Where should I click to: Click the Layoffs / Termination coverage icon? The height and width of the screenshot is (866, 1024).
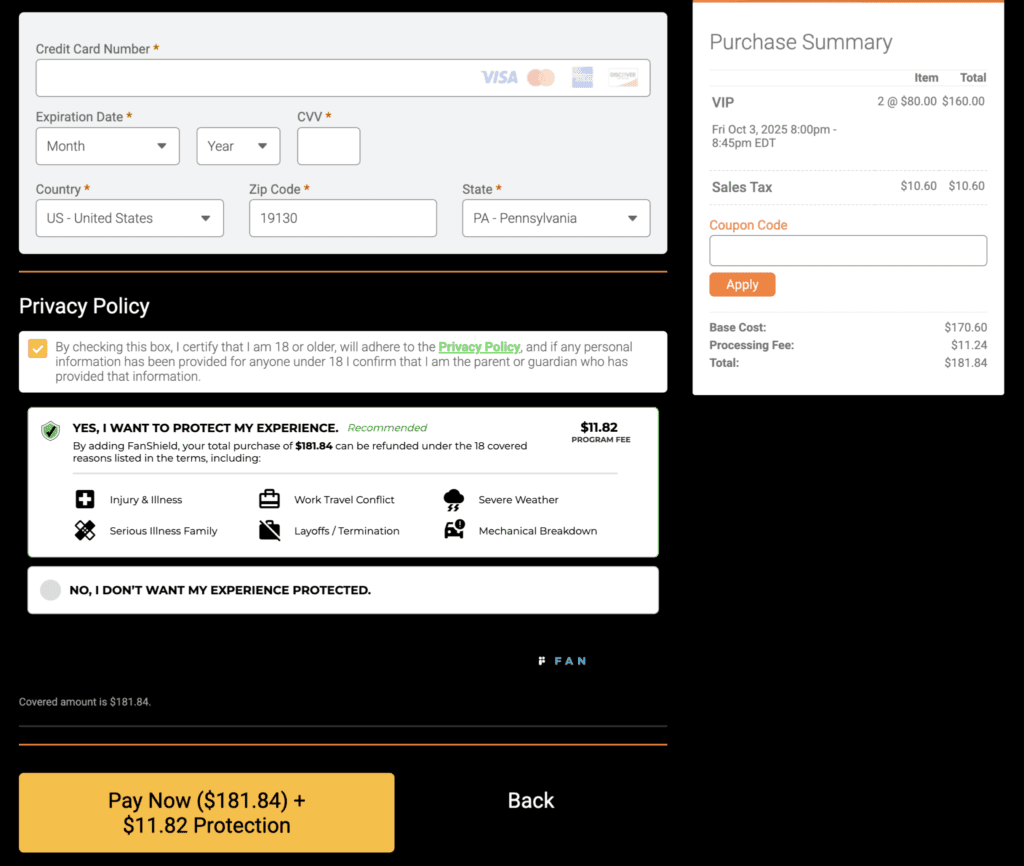click(x=268, y=530)
